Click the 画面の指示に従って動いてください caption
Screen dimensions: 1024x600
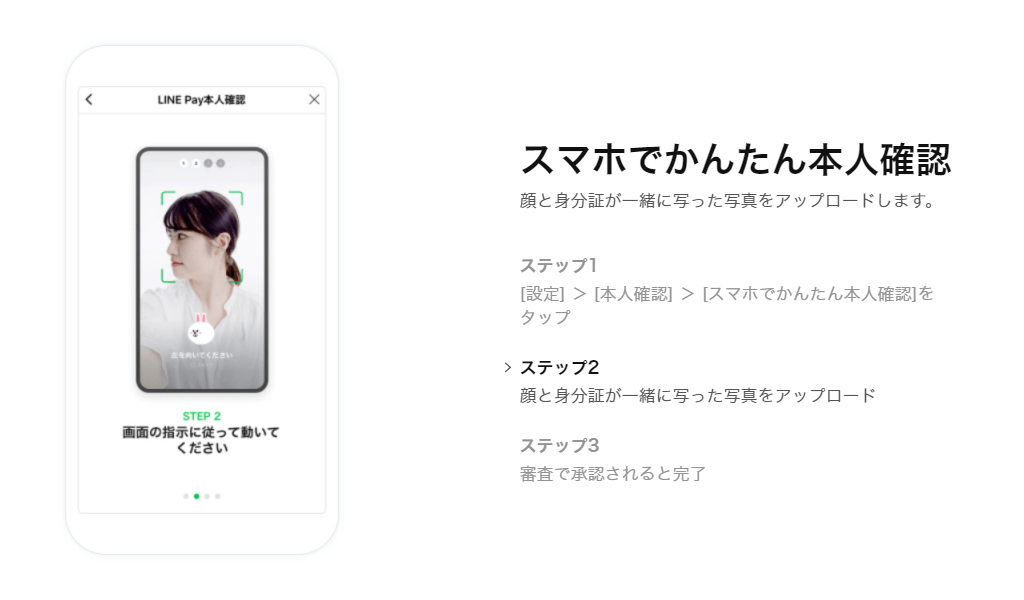[x=201, y=440]
